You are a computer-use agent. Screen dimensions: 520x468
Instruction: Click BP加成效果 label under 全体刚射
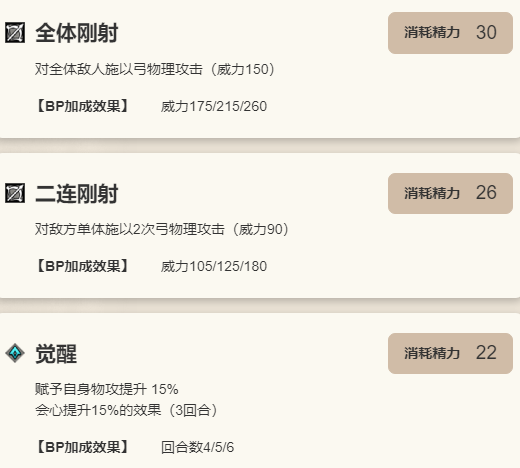pos(82,106)
